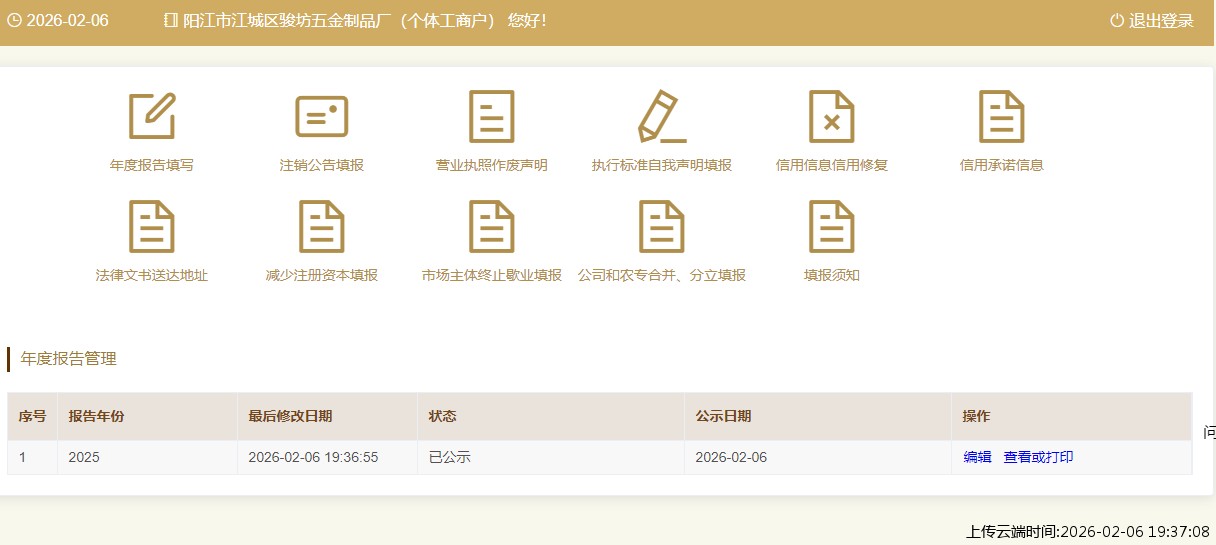Click the 法律文书送达地址 text label
Screen dimensions: 1216x545
(152, 275)
